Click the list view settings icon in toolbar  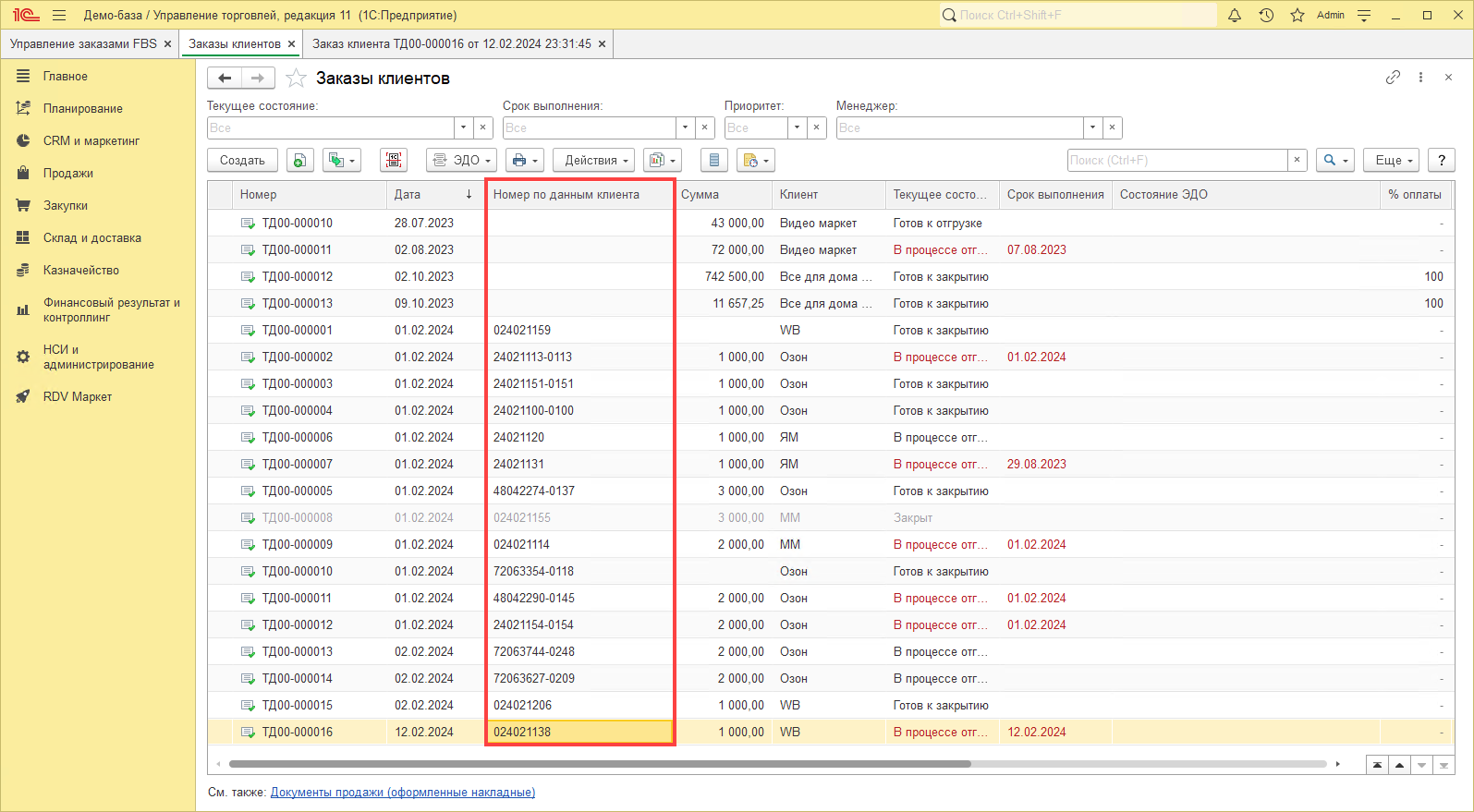[x=713, y=161]
